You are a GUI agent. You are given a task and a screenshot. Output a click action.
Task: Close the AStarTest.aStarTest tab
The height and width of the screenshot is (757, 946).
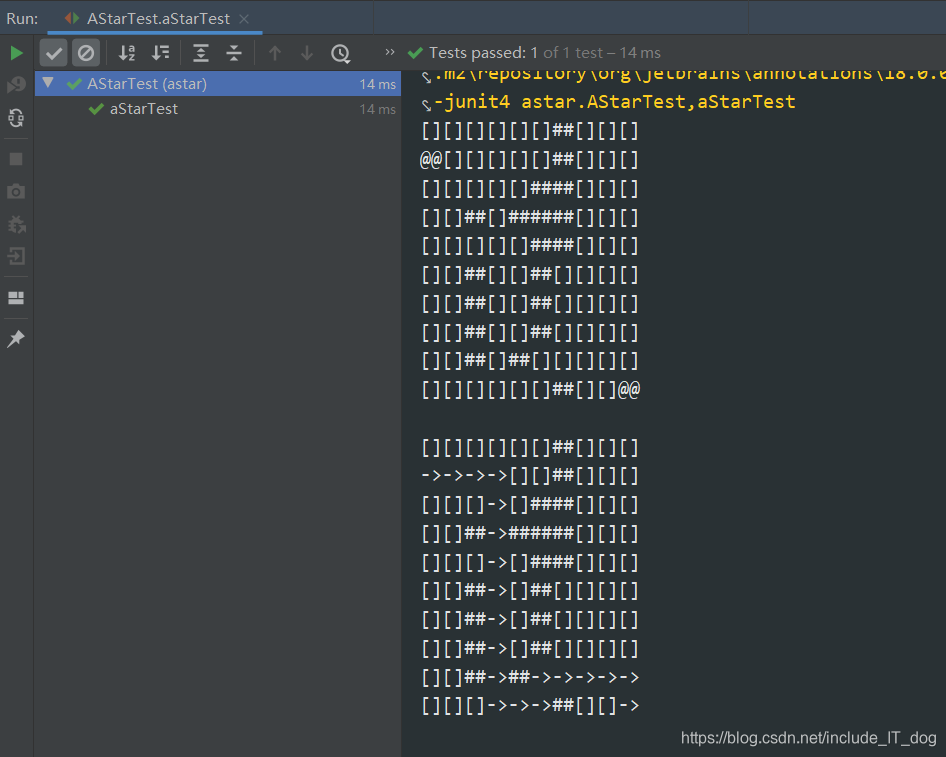click(244, 19)
